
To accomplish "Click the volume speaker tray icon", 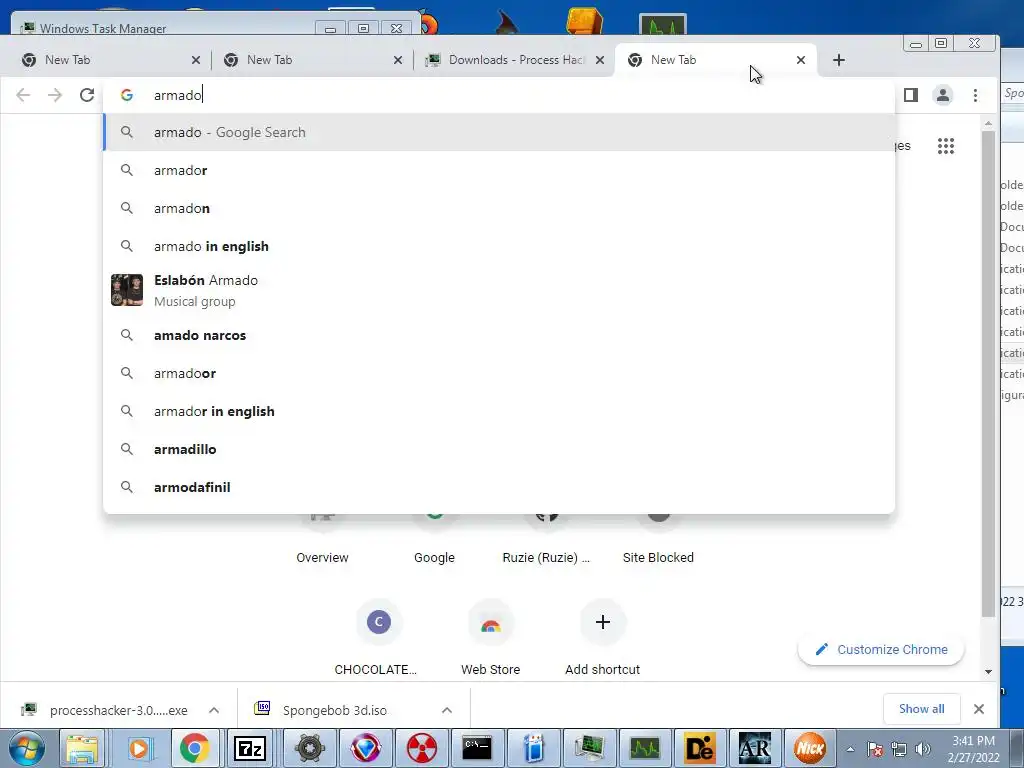I will [x=923, y=749].
